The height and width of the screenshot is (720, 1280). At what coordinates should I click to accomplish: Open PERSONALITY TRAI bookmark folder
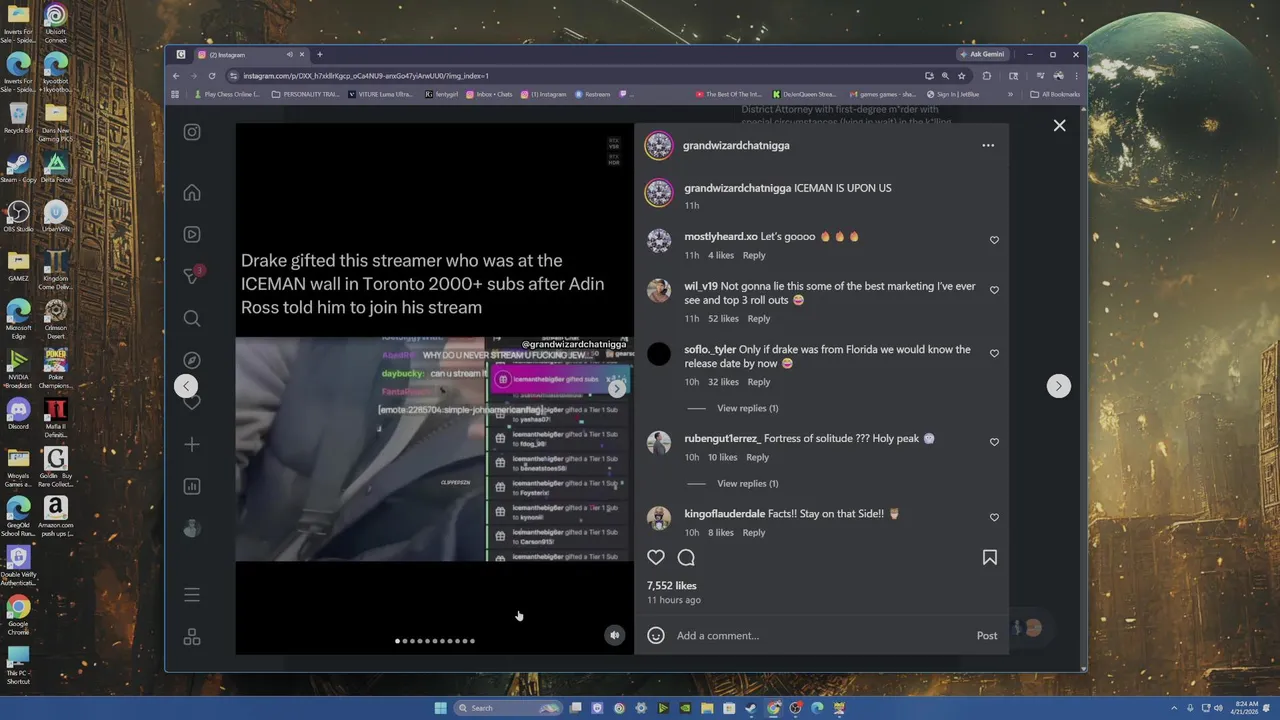(305, 95)
